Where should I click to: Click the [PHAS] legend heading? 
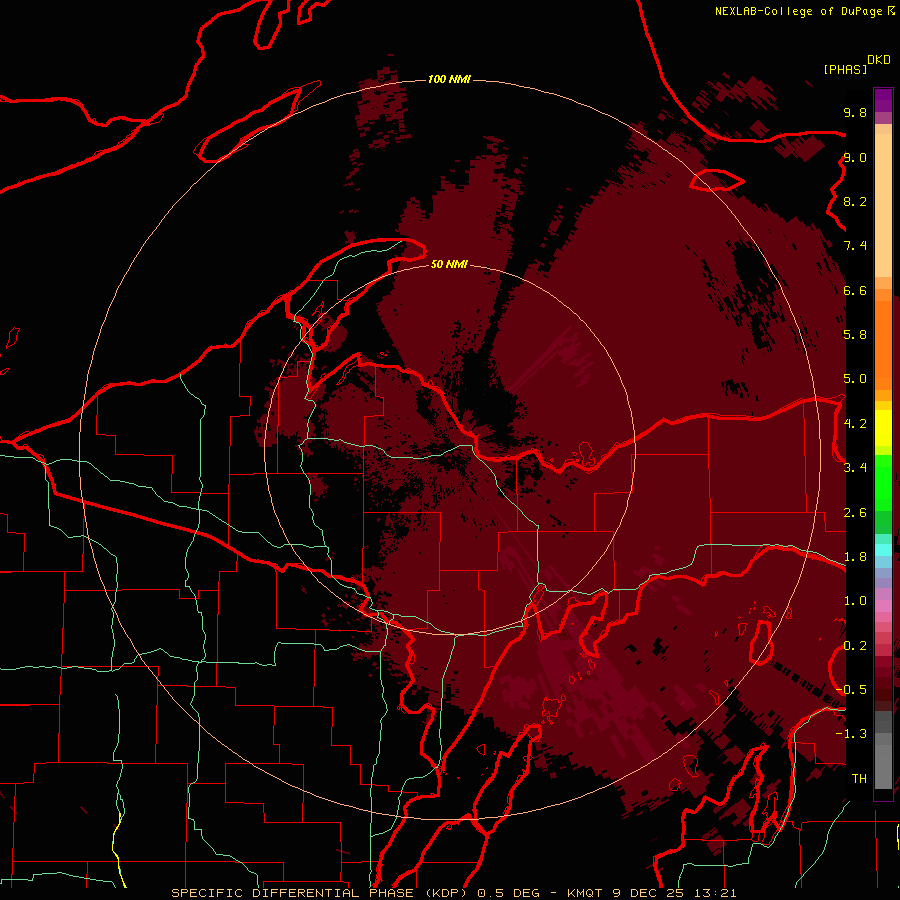tap(845, 69)
